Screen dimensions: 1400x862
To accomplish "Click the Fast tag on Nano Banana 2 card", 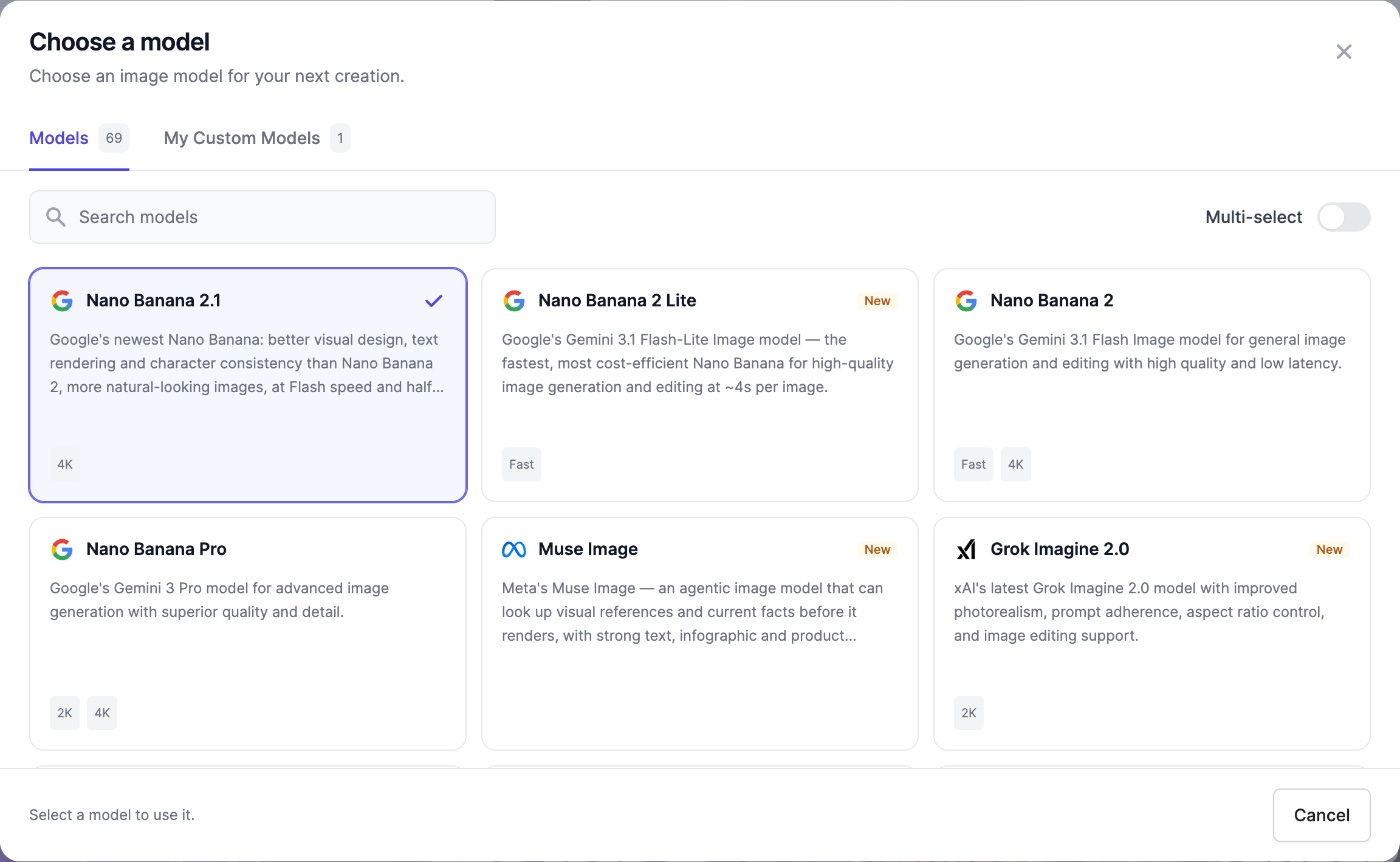I will 973,465.
